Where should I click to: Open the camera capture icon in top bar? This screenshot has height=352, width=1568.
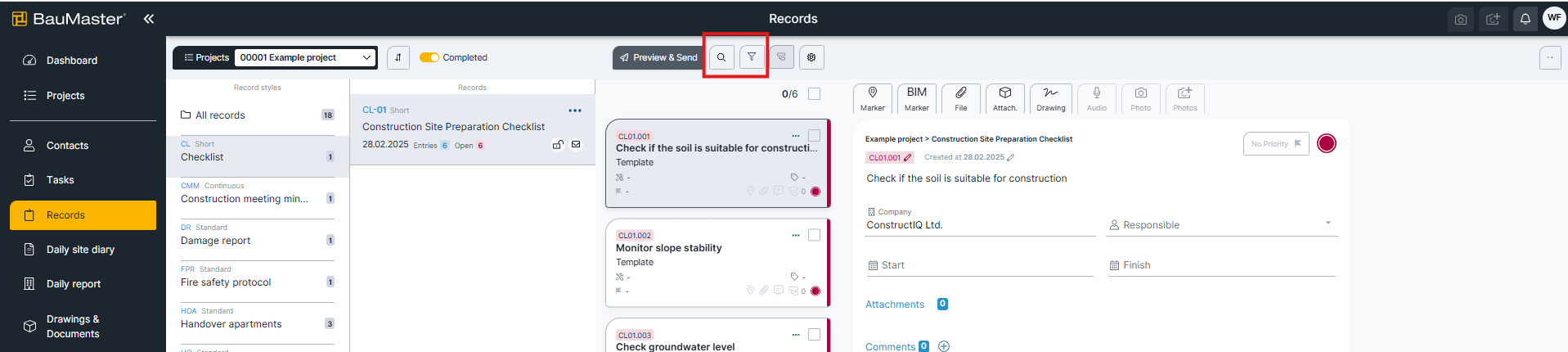(1461, 19)
